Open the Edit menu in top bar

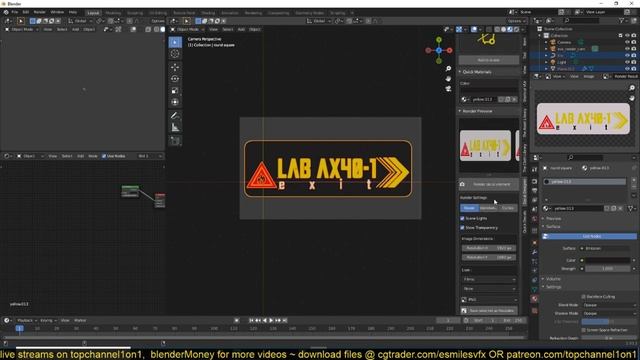pos(26,12)
